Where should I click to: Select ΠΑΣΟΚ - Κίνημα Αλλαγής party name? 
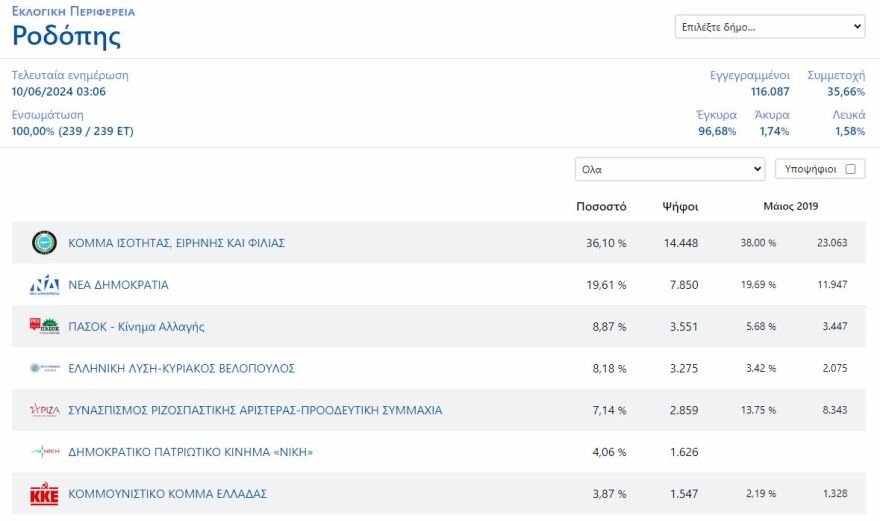click(x=136, y=327)
